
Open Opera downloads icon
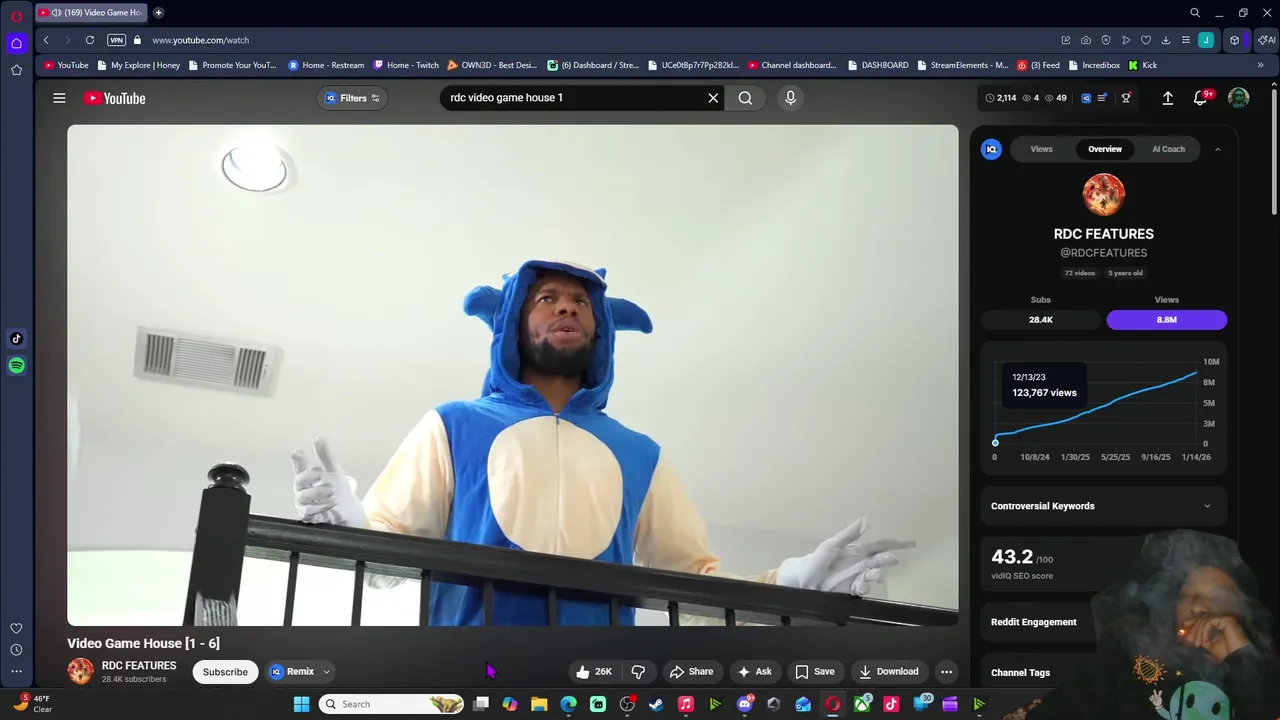click(x=1166, y=40)
